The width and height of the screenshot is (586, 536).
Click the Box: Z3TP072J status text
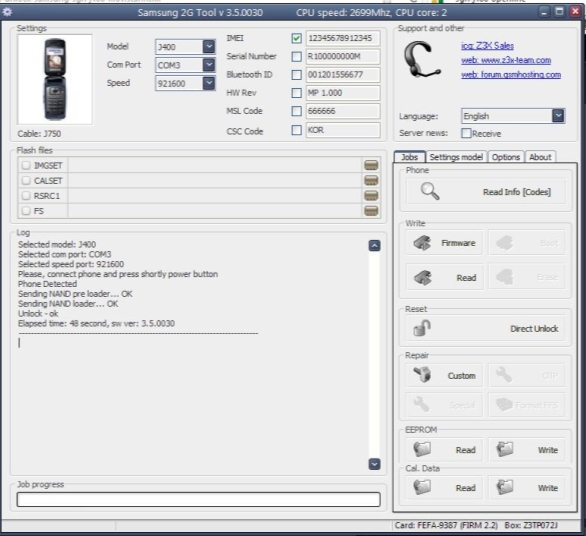(531, 525)
